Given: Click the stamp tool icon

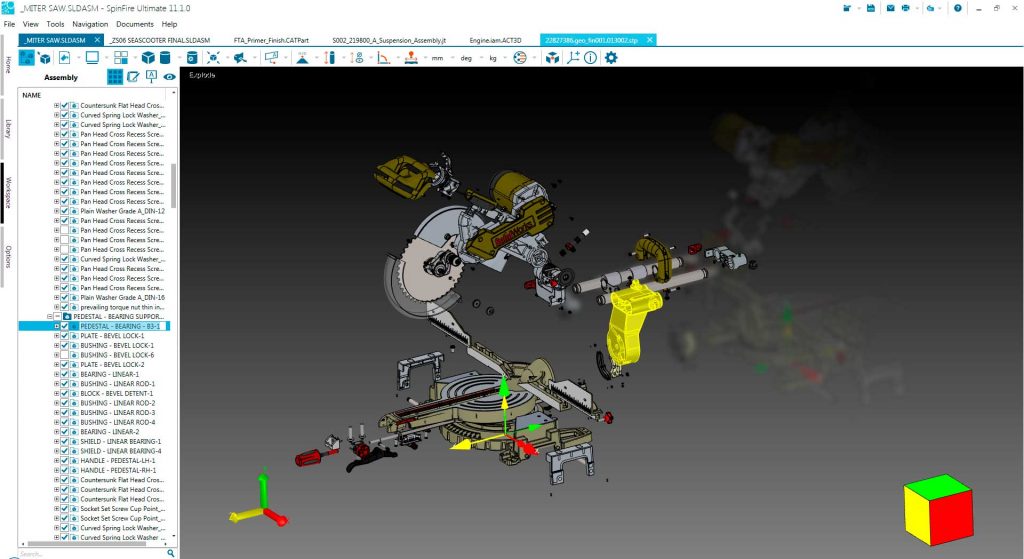Looking at the screenshot, I should 411,57.
